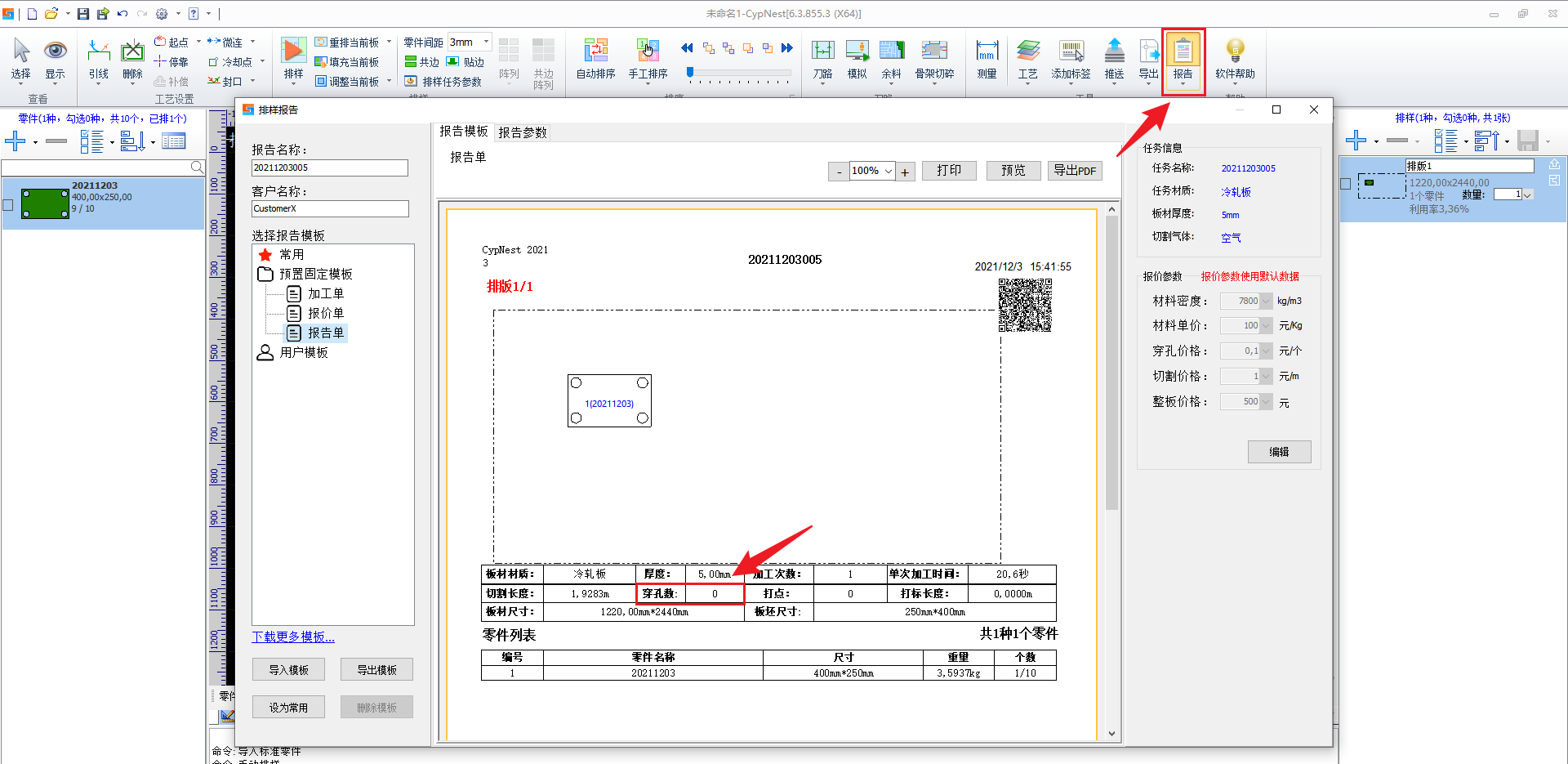This screenshot has width=1568, height=764.
Task: Open the 切割价格 dropdown
Action: coord(1266,377)
